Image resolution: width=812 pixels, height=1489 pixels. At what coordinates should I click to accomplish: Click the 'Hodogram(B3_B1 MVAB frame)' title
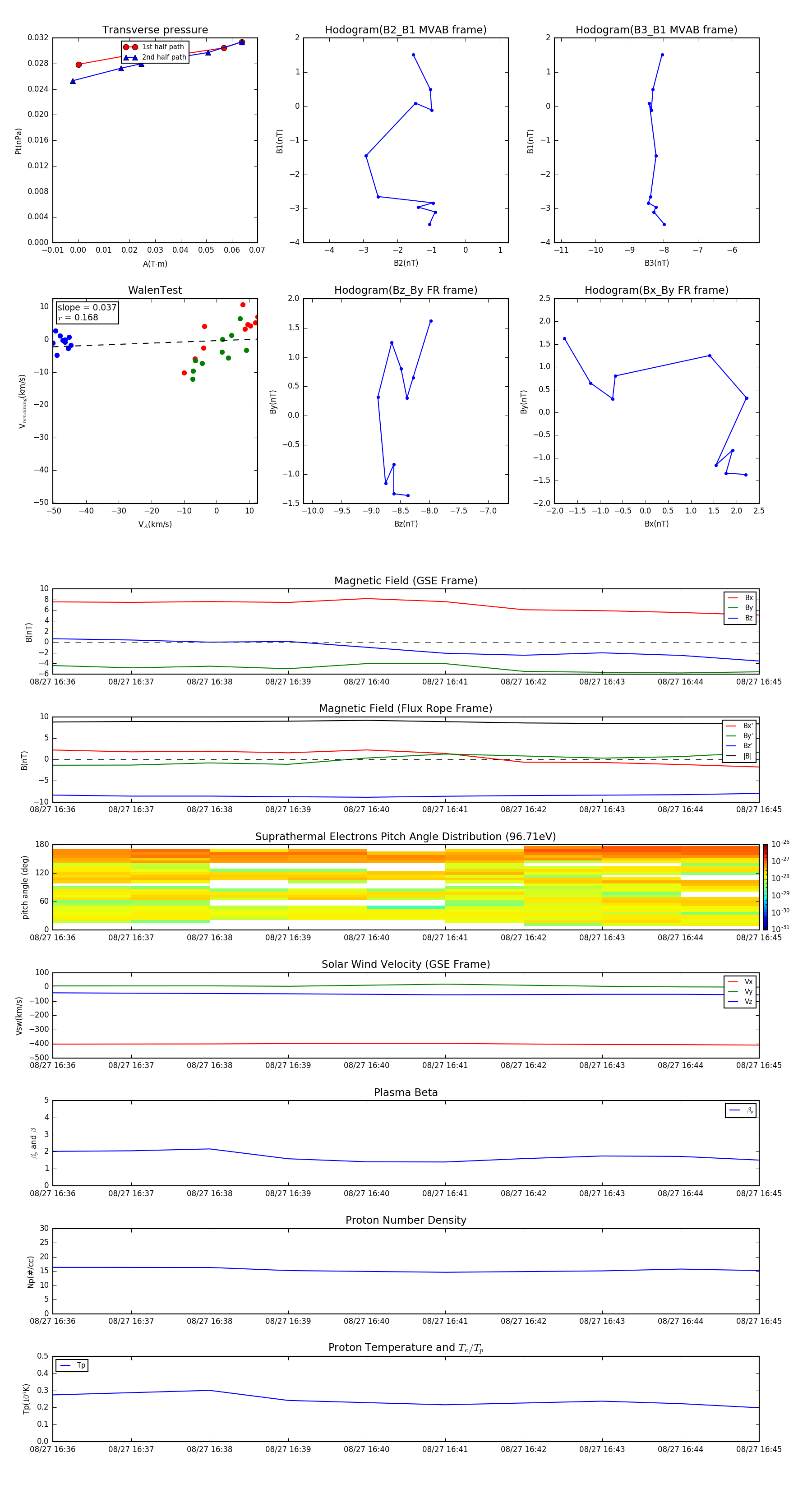656,30
